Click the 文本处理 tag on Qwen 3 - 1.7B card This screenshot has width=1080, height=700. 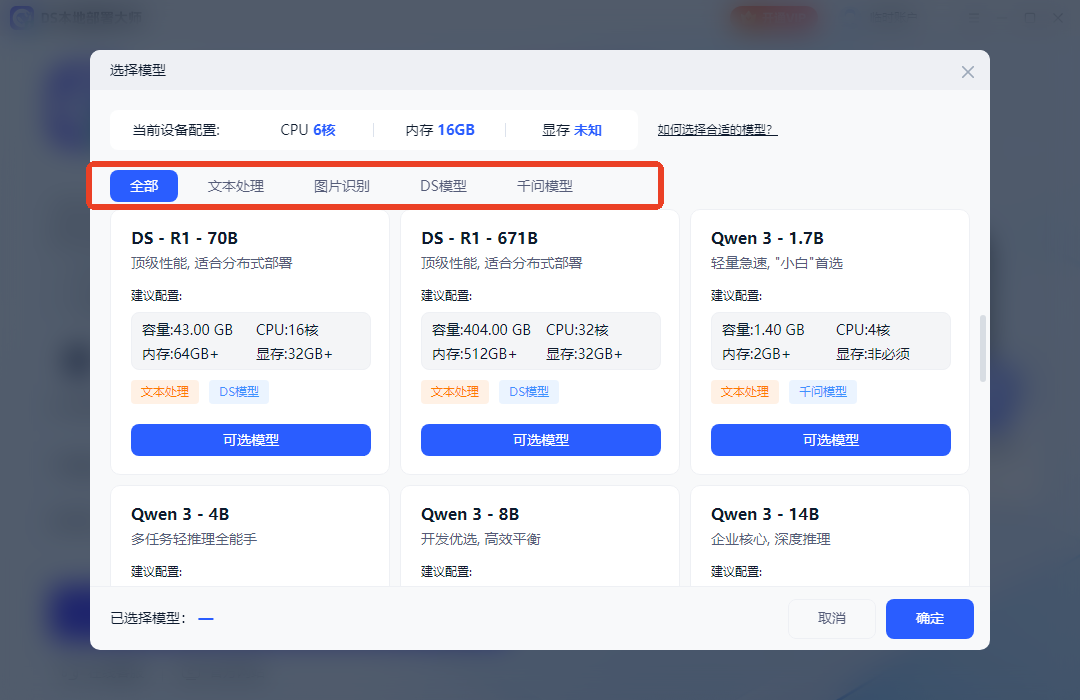coord(745,392)
